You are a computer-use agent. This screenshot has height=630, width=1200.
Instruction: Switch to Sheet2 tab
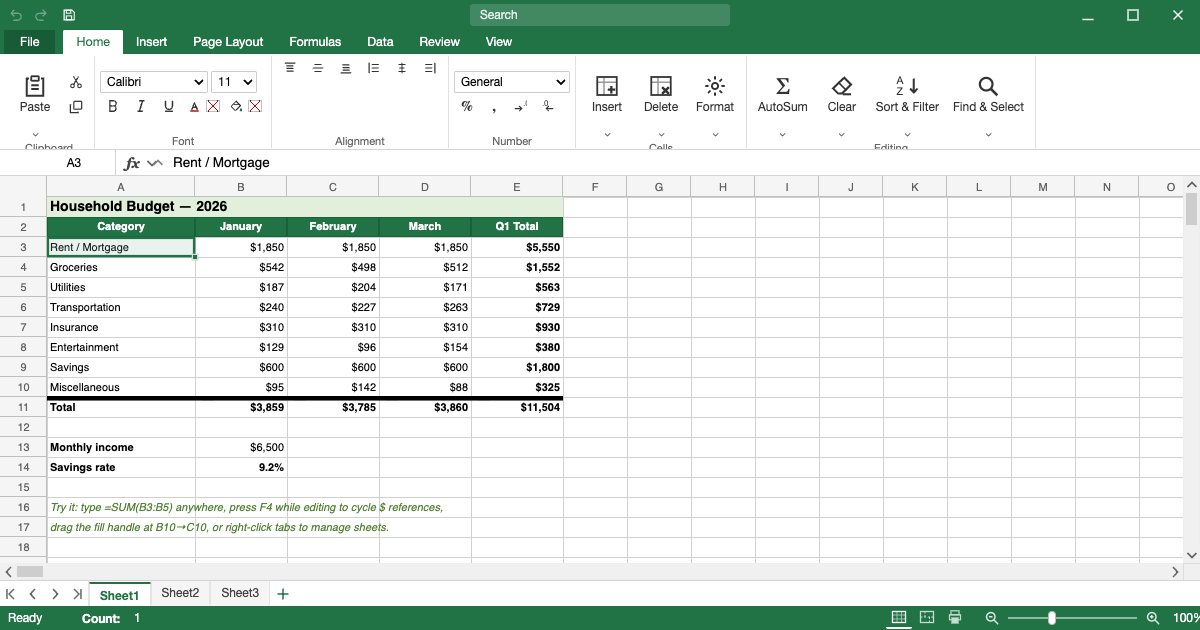(180, 593)
